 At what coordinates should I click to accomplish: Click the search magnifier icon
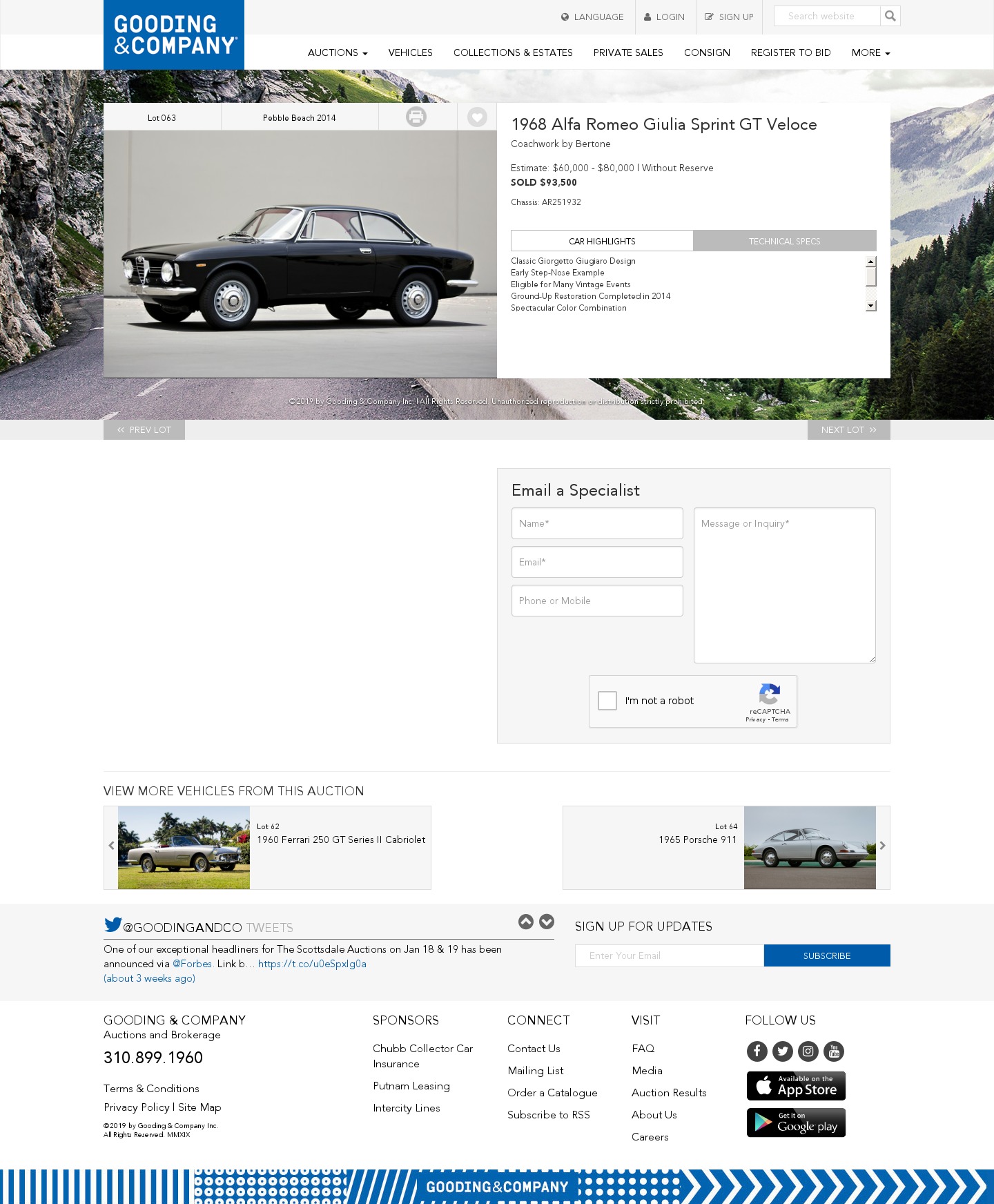[890, 16]
